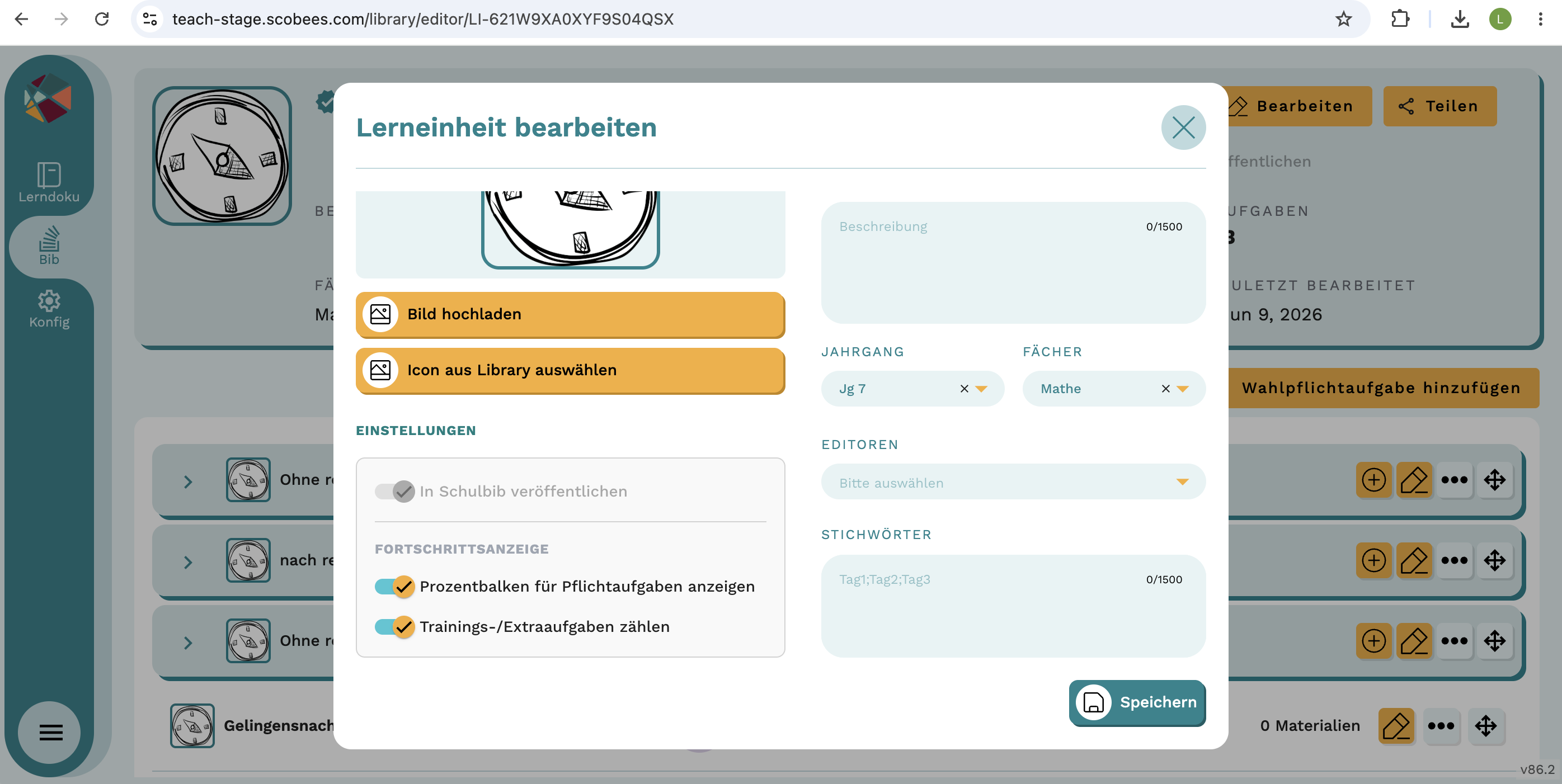Toggle Trainings-/Extraaufgaben zählen switch
This screenshot has width=1562, height=784.
coord(394,626)
